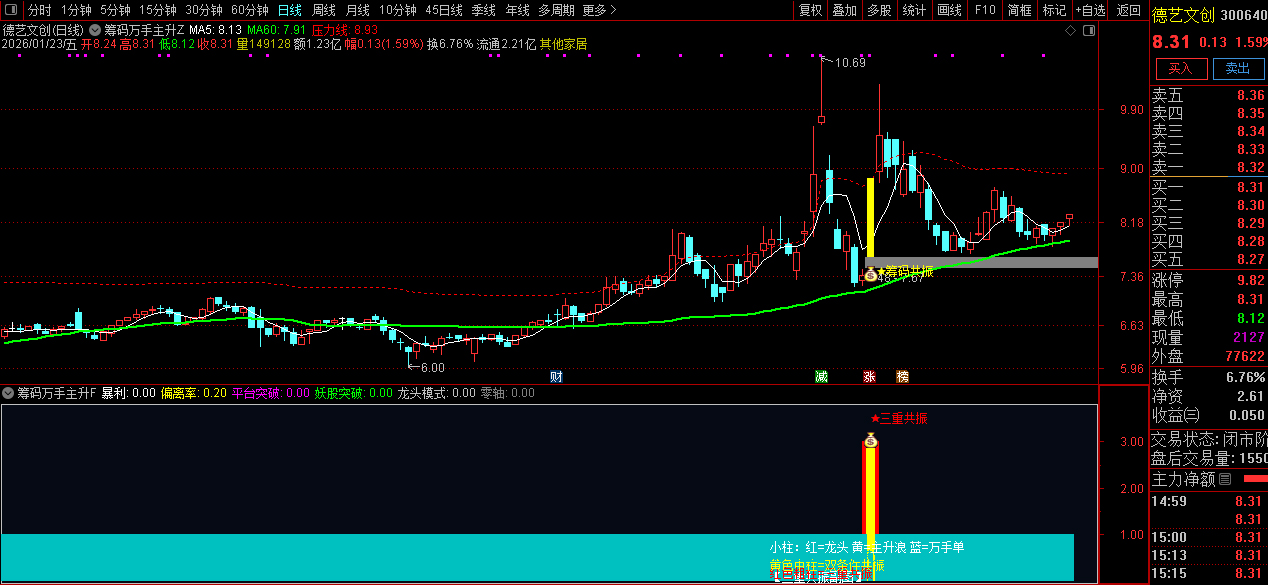1268x585 pixels.
Task: Select the 45日线 period
Action: [x=444, y=10]
